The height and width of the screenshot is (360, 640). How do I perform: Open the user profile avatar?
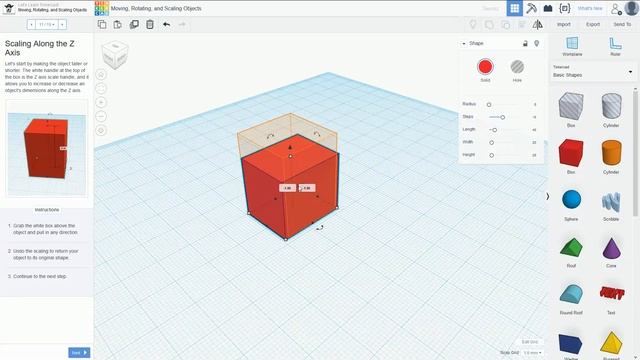tap(631, 8)
